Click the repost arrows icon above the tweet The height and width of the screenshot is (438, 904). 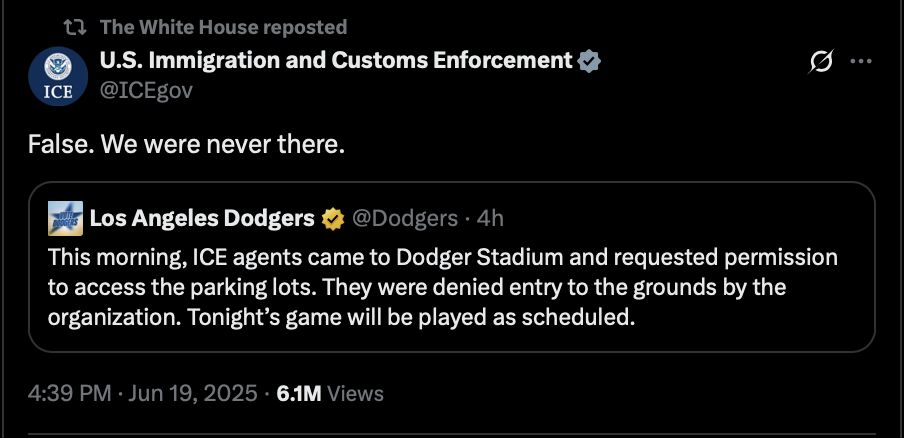click(75, 27)
